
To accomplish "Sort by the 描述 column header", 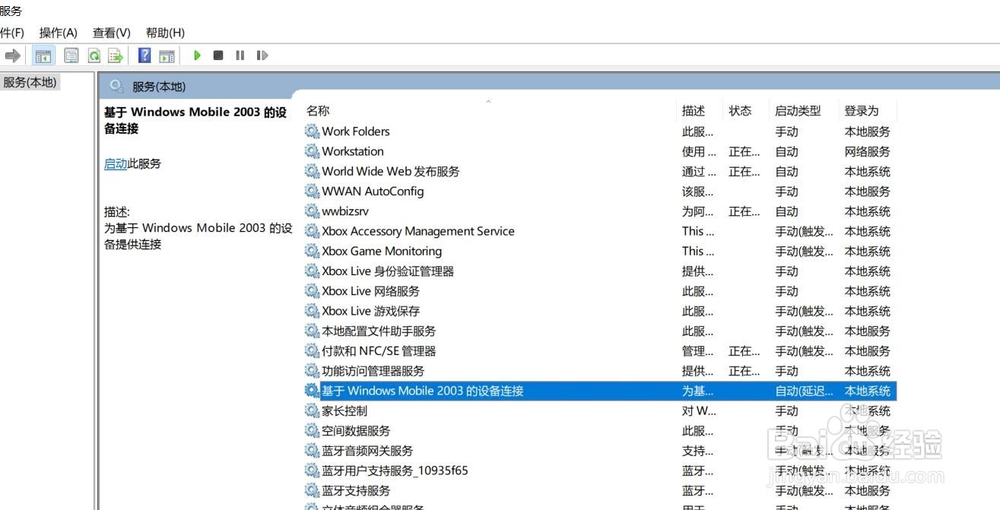I will pyautogui.click(x=693, y=111).
